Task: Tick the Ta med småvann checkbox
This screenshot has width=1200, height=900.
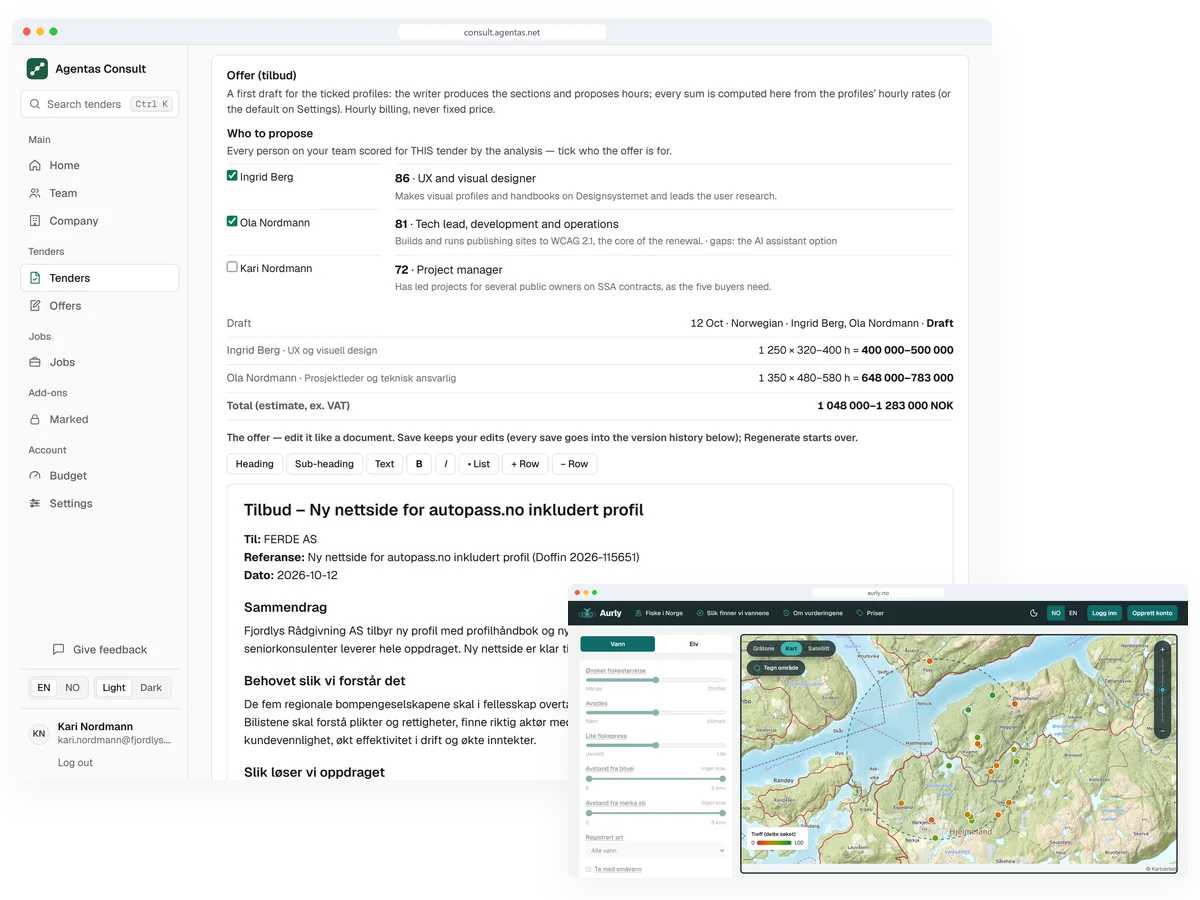Action: pos(588,869)
